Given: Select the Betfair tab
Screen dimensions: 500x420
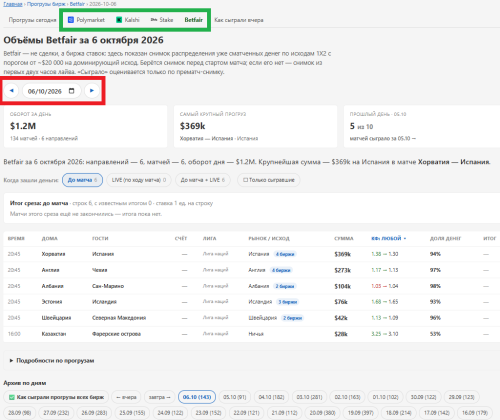Looking at the screenshot, I should [194, 20].
